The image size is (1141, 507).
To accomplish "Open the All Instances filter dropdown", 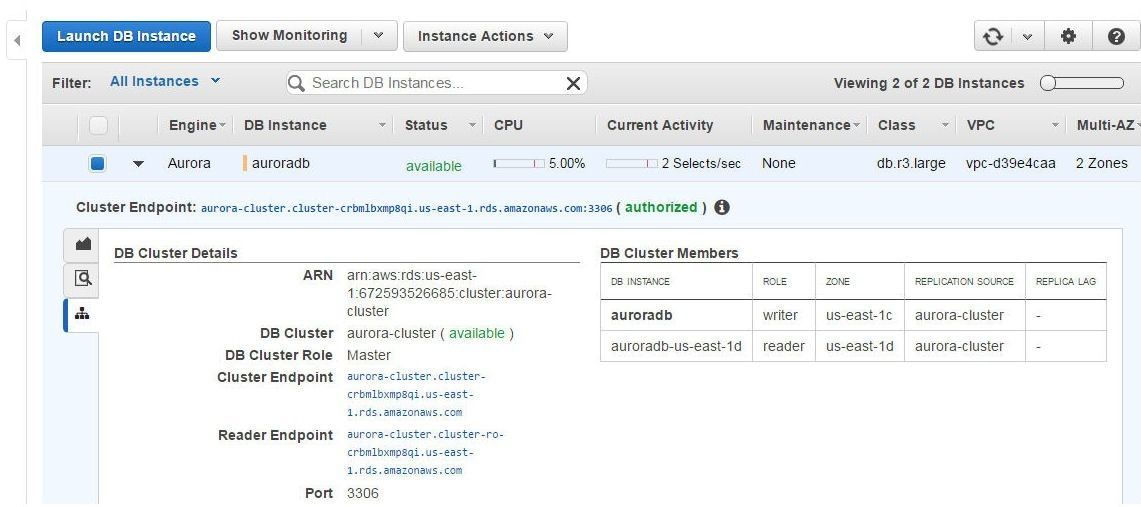I will [164, 81].
